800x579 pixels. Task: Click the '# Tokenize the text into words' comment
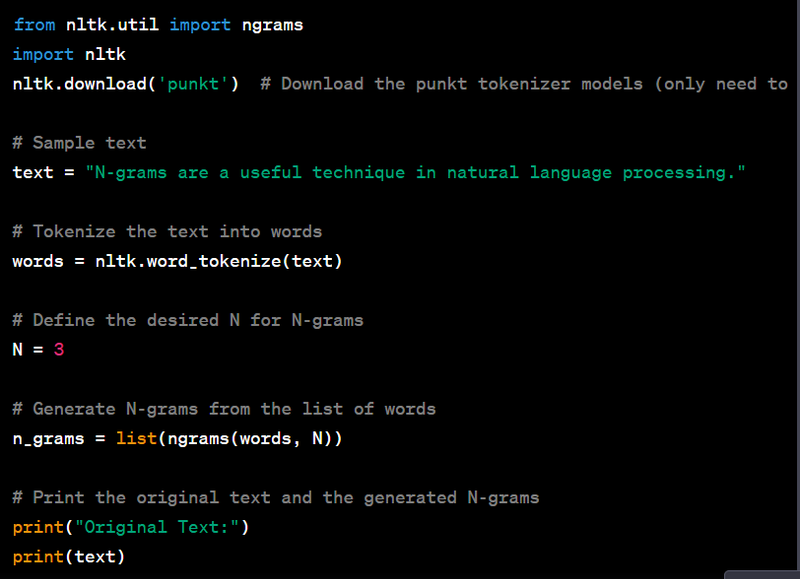tap(167, 231)
